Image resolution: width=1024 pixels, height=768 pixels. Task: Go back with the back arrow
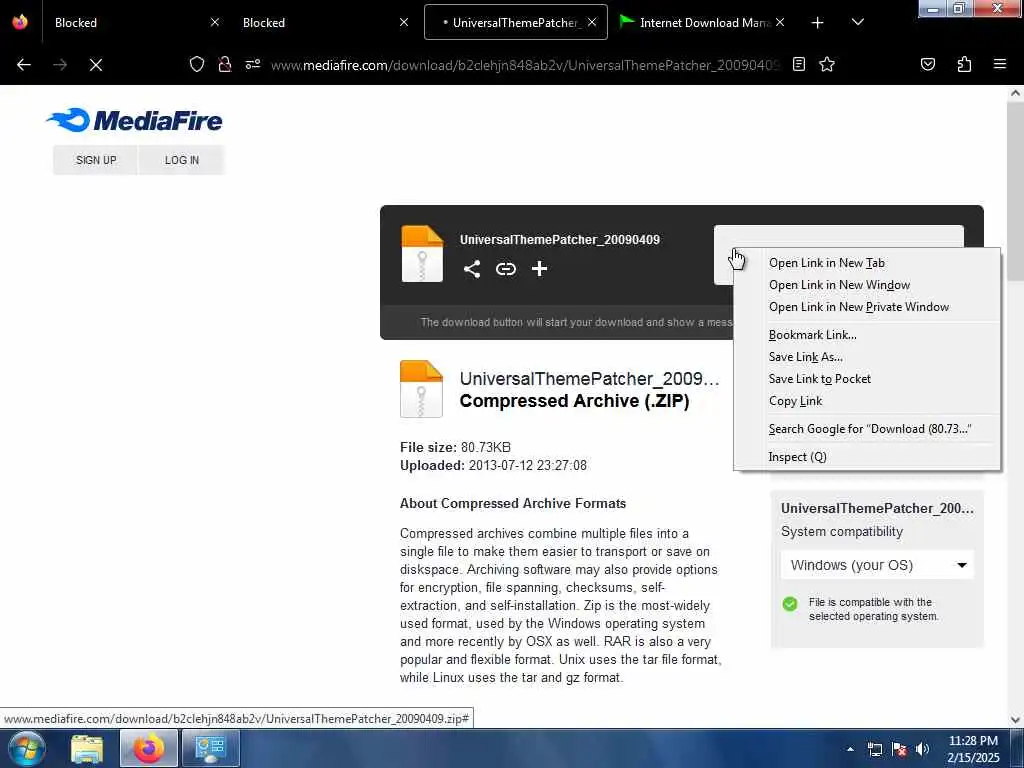coord(24,65)
